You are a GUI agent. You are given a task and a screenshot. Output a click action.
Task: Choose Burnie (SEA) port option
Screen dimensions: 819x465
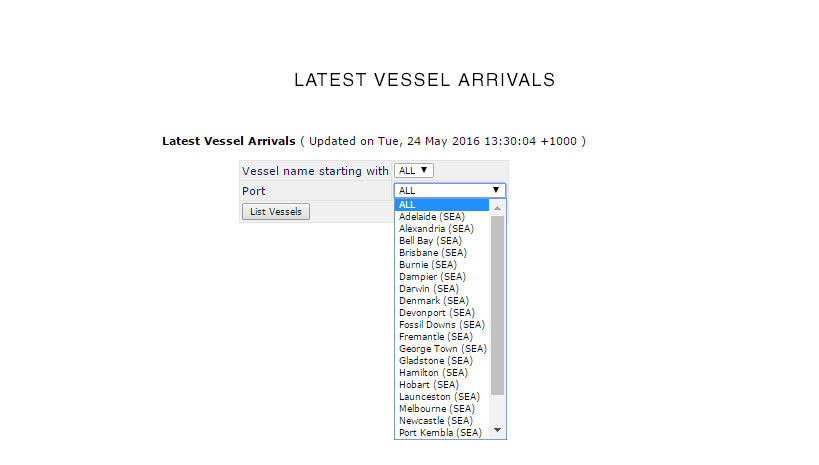coord(428,264)
